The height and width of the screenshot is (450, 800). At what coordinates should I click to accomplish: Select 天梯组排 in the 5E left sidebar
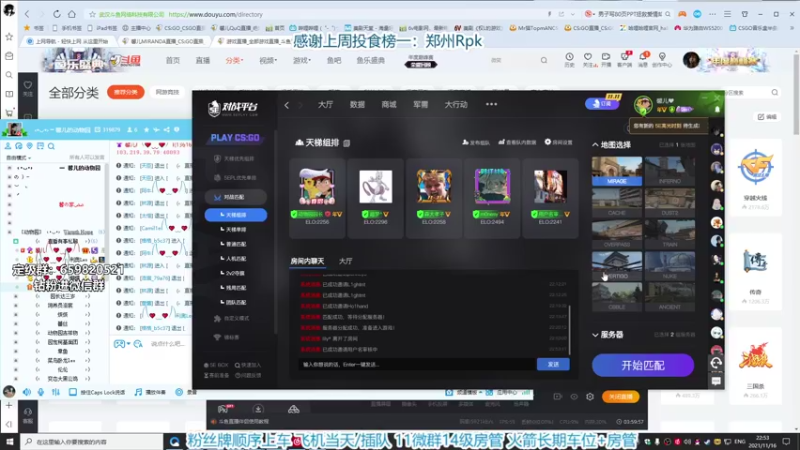(236, 215)
